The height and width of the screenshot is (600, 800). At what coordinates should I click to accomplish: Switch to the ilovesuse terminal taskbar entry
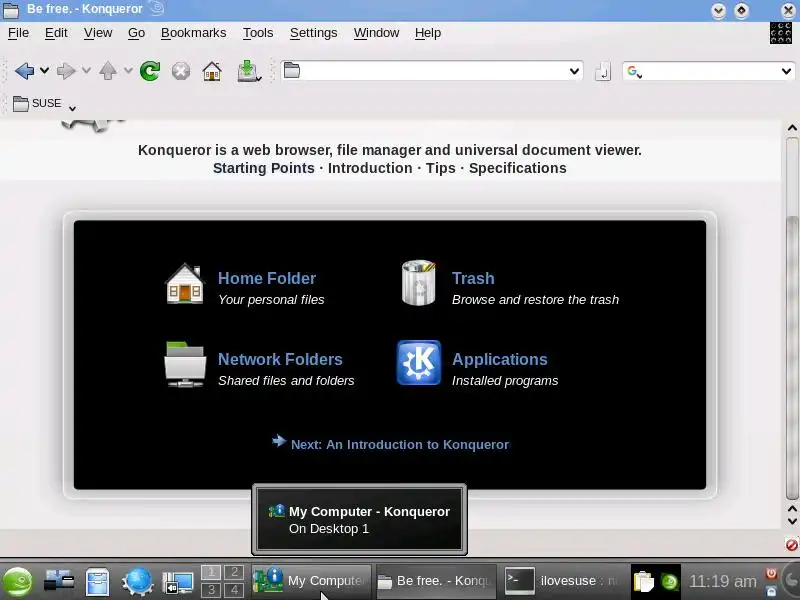click(561, 581)
